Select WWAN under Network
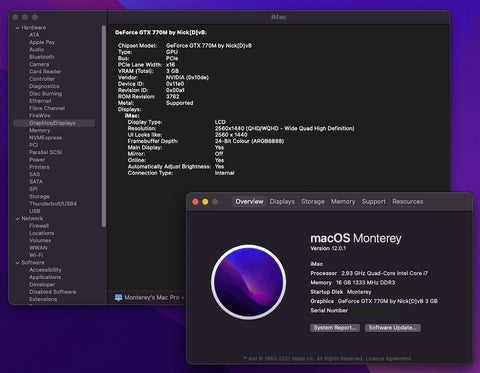The image size is (480, 373). pyautogui.click(x=38, y=248)
